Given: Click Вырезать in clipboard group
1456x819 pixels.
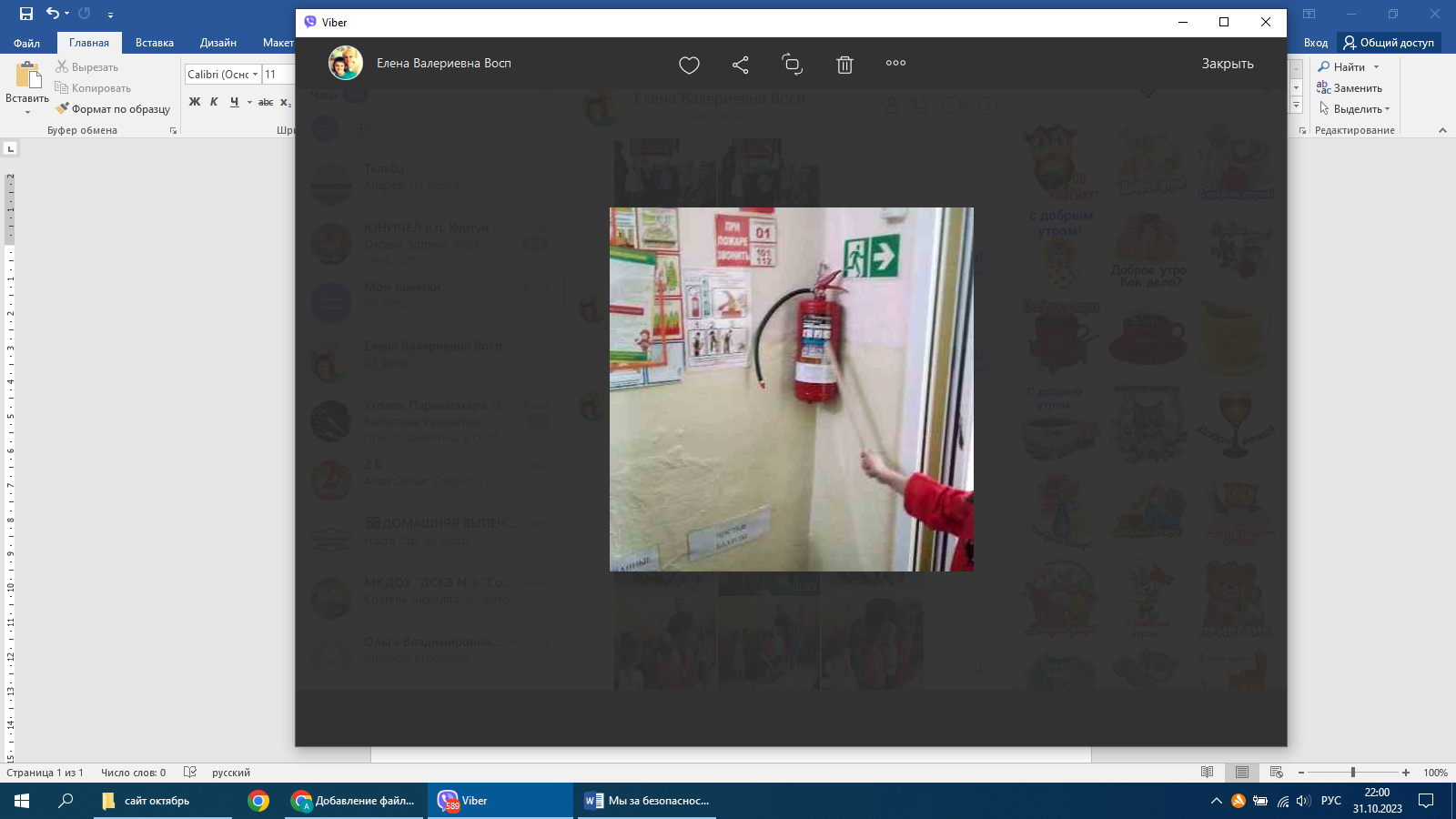Looking at the screenshot, I should pyautogui.click(x=86, y=67).
